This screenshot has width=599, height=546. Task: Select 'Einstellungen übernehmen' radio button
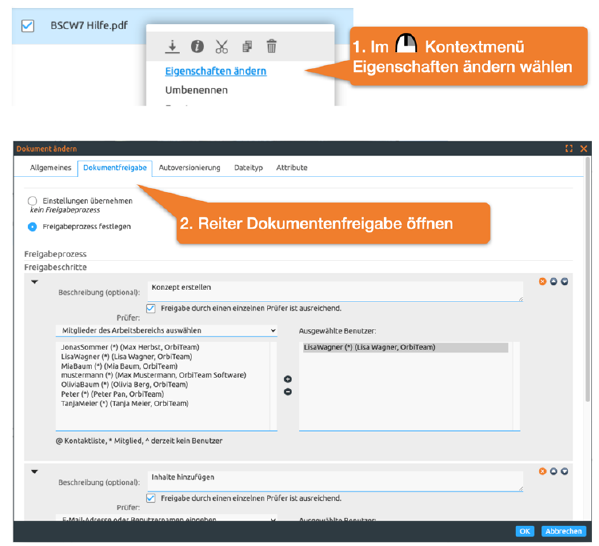pos(32,201)
